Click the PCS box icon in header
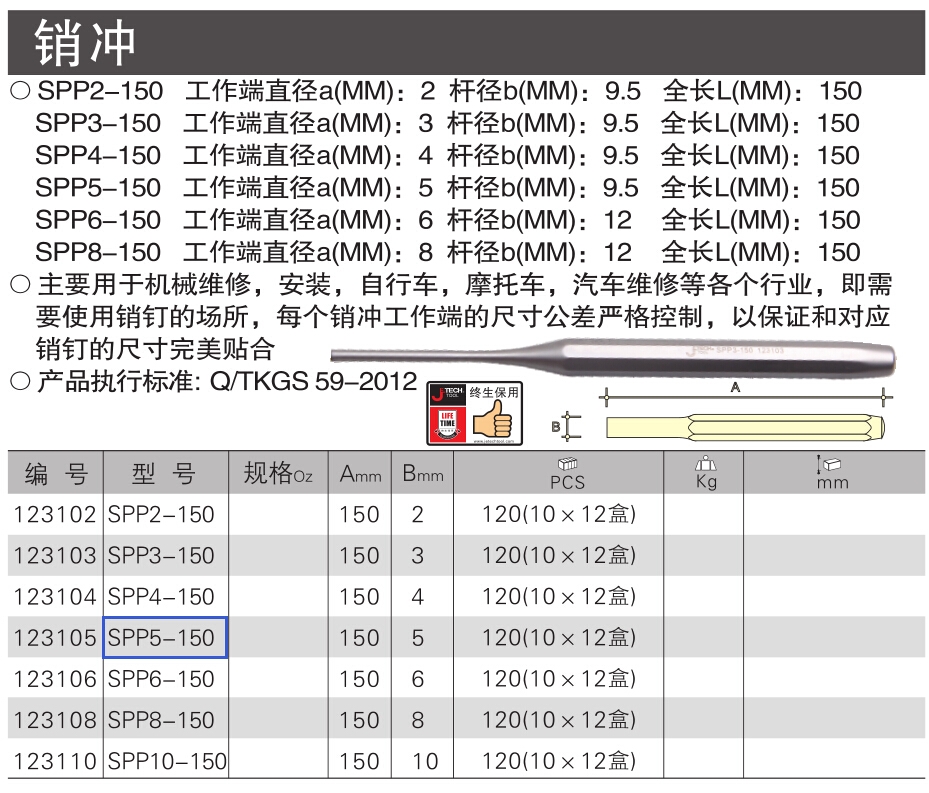This screenshot has height=793, width=929. click(x=567, y=463)
